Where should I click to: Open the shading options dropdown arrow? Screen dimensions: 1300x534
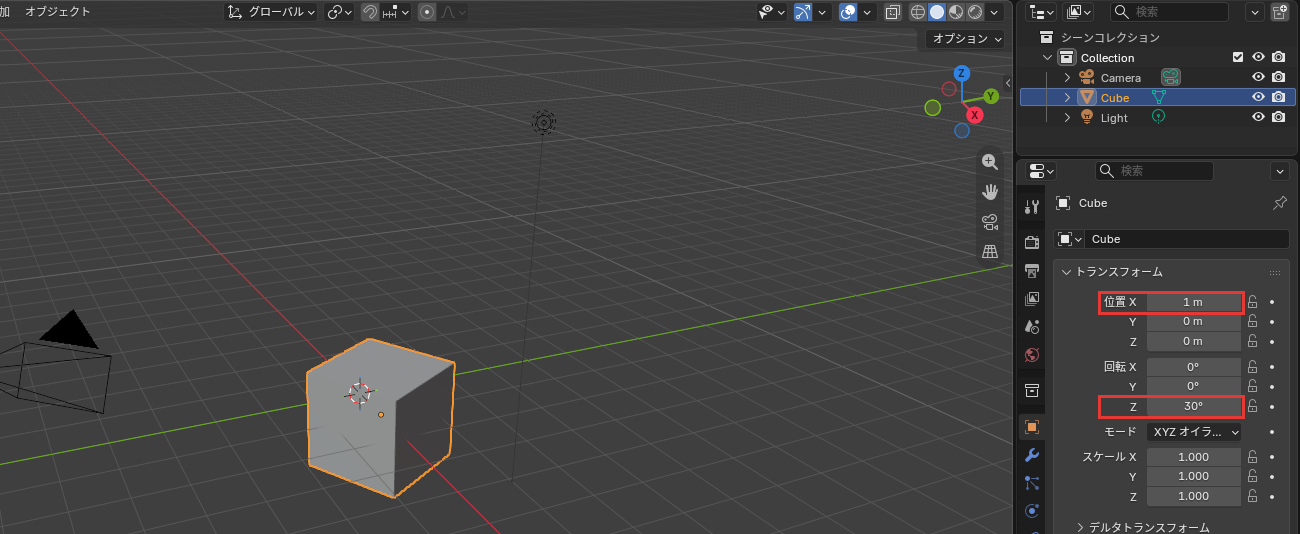coord(995,12)
